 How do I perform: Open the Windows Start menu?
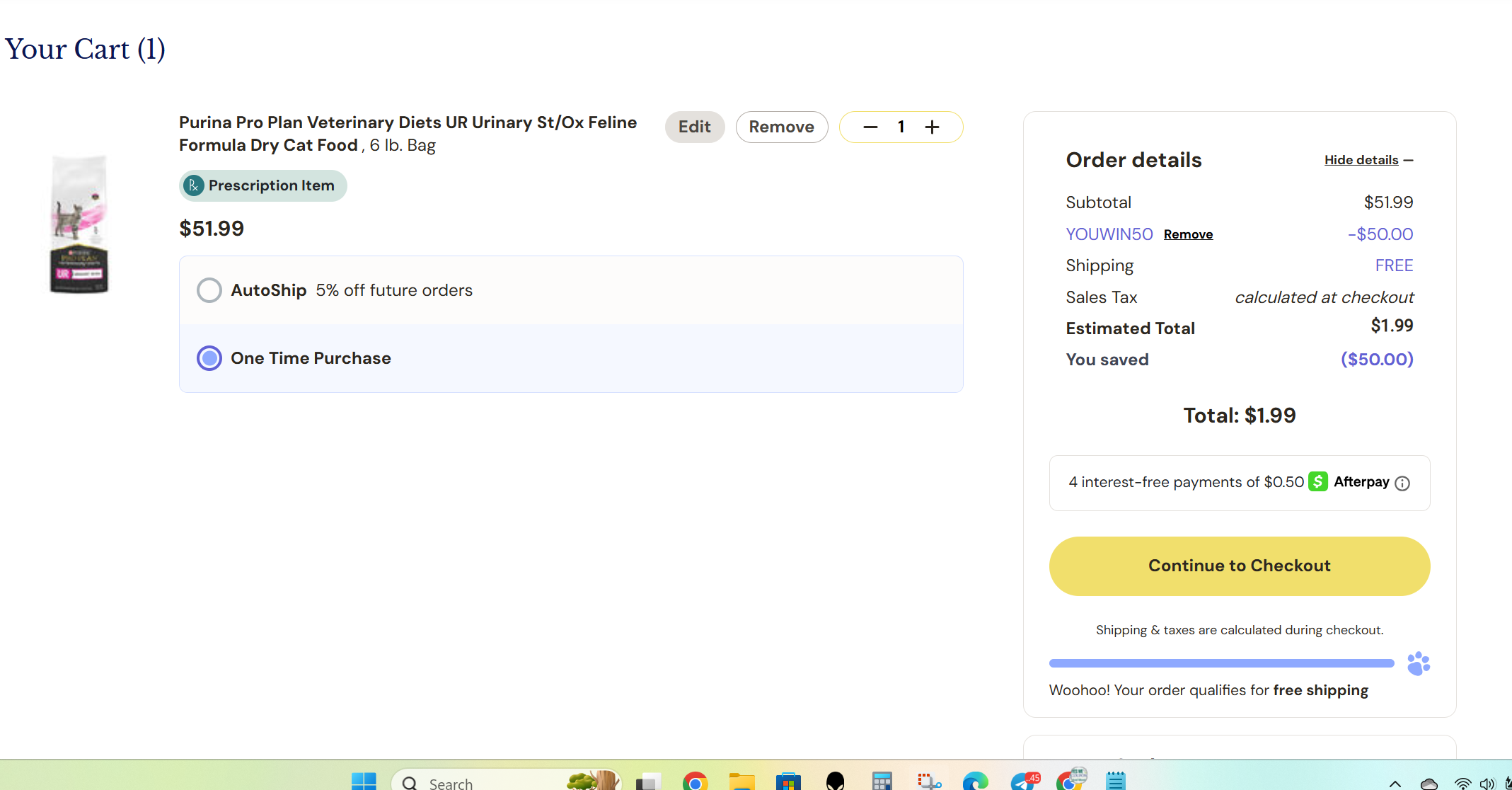(x=364, y=782)
